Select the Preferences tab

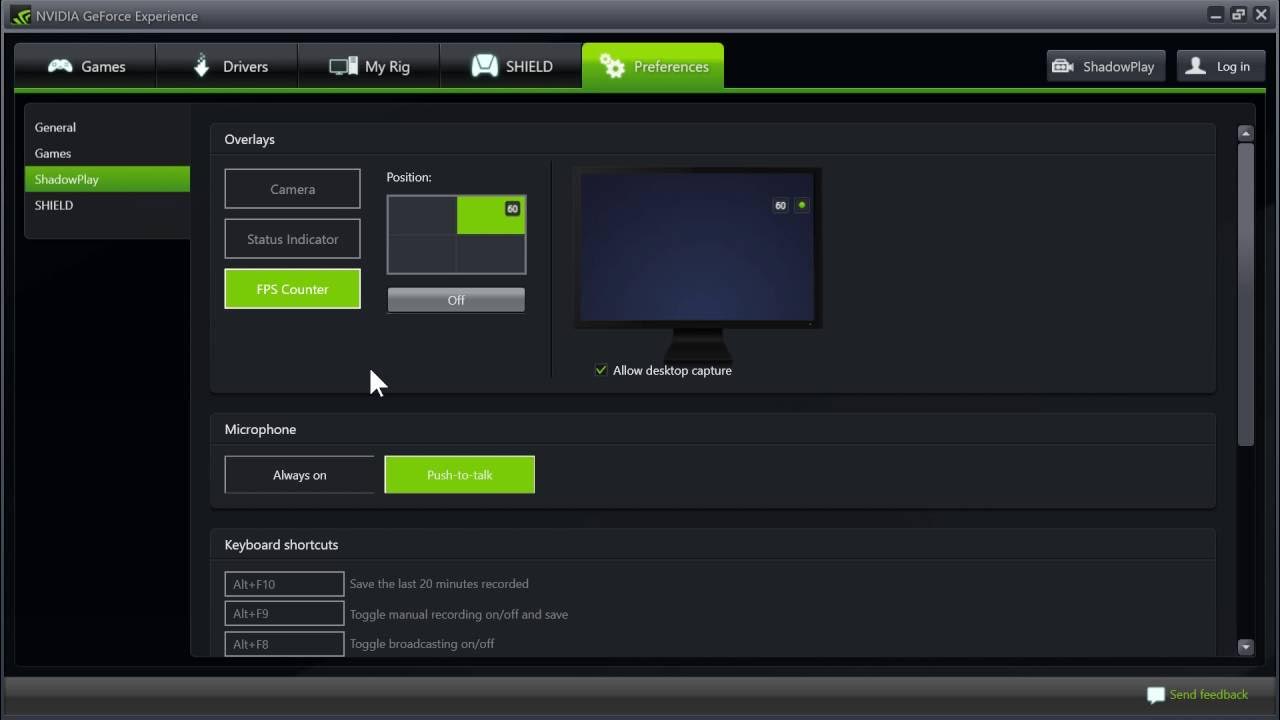coord(653,66)
